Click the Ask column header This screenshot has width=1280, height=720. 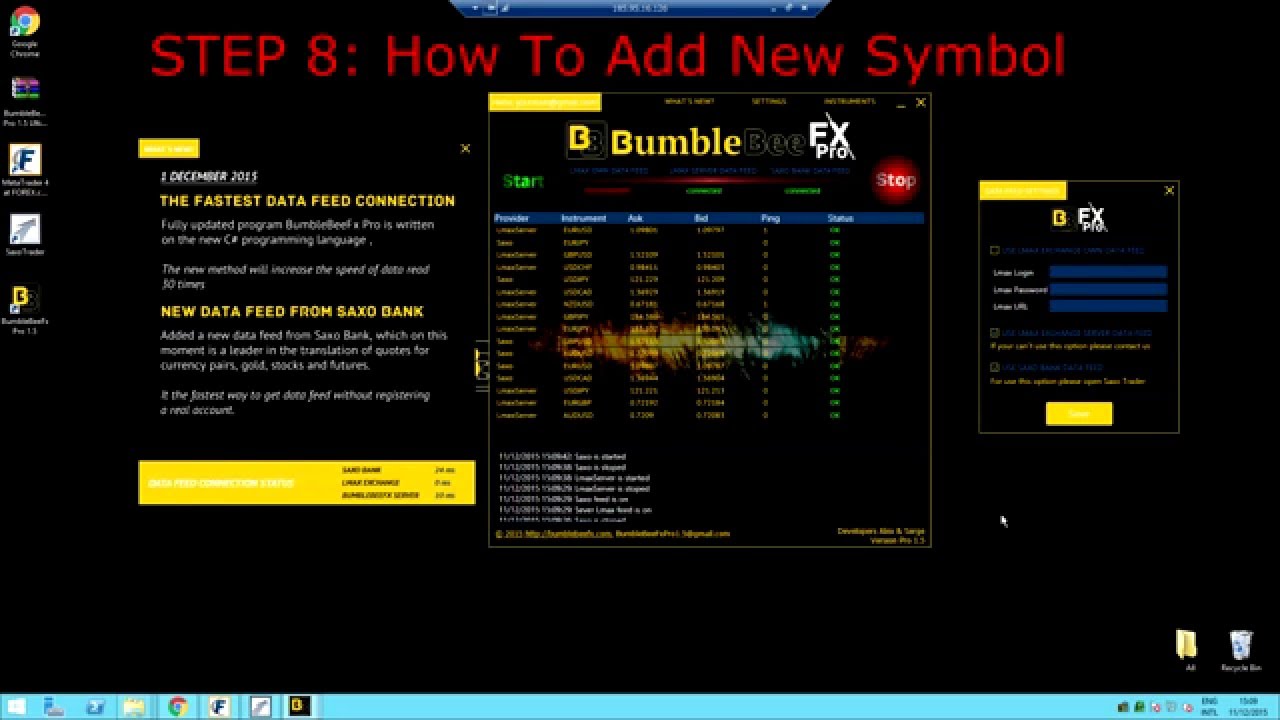[x=635, y=218]
